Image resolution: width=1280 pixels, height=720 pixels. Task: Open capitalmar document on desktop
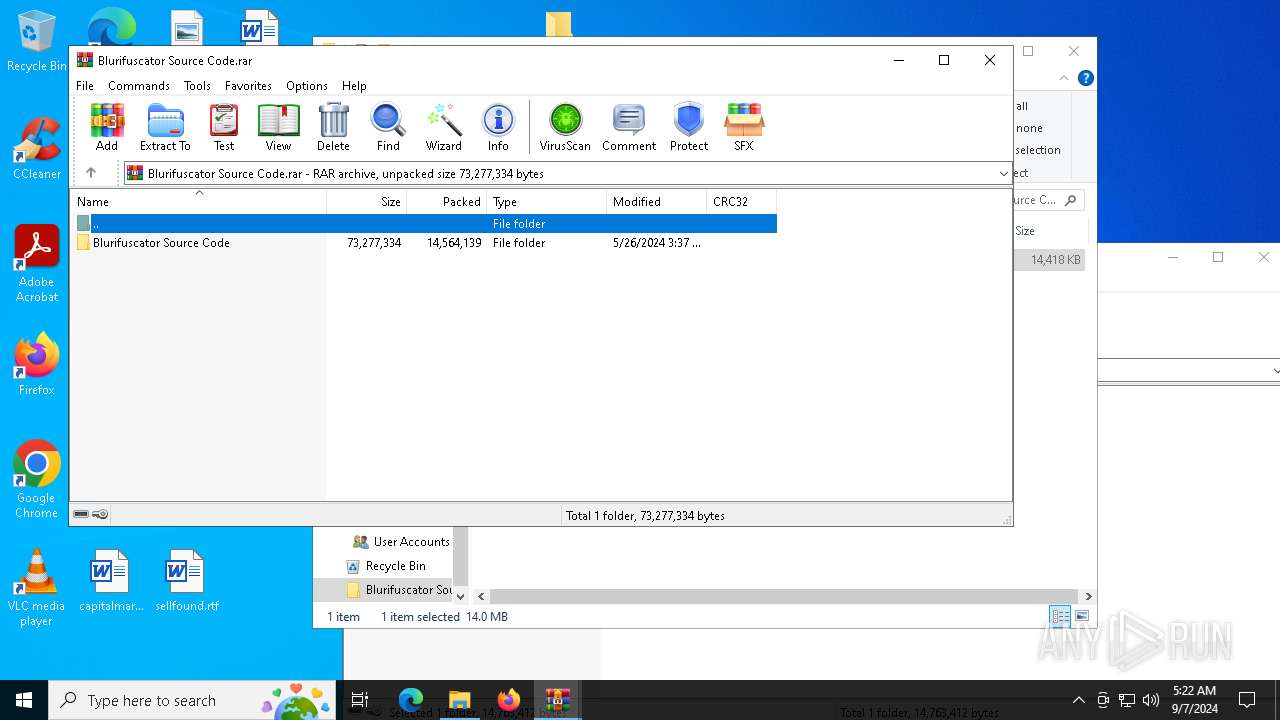click(x=110, y=580)
